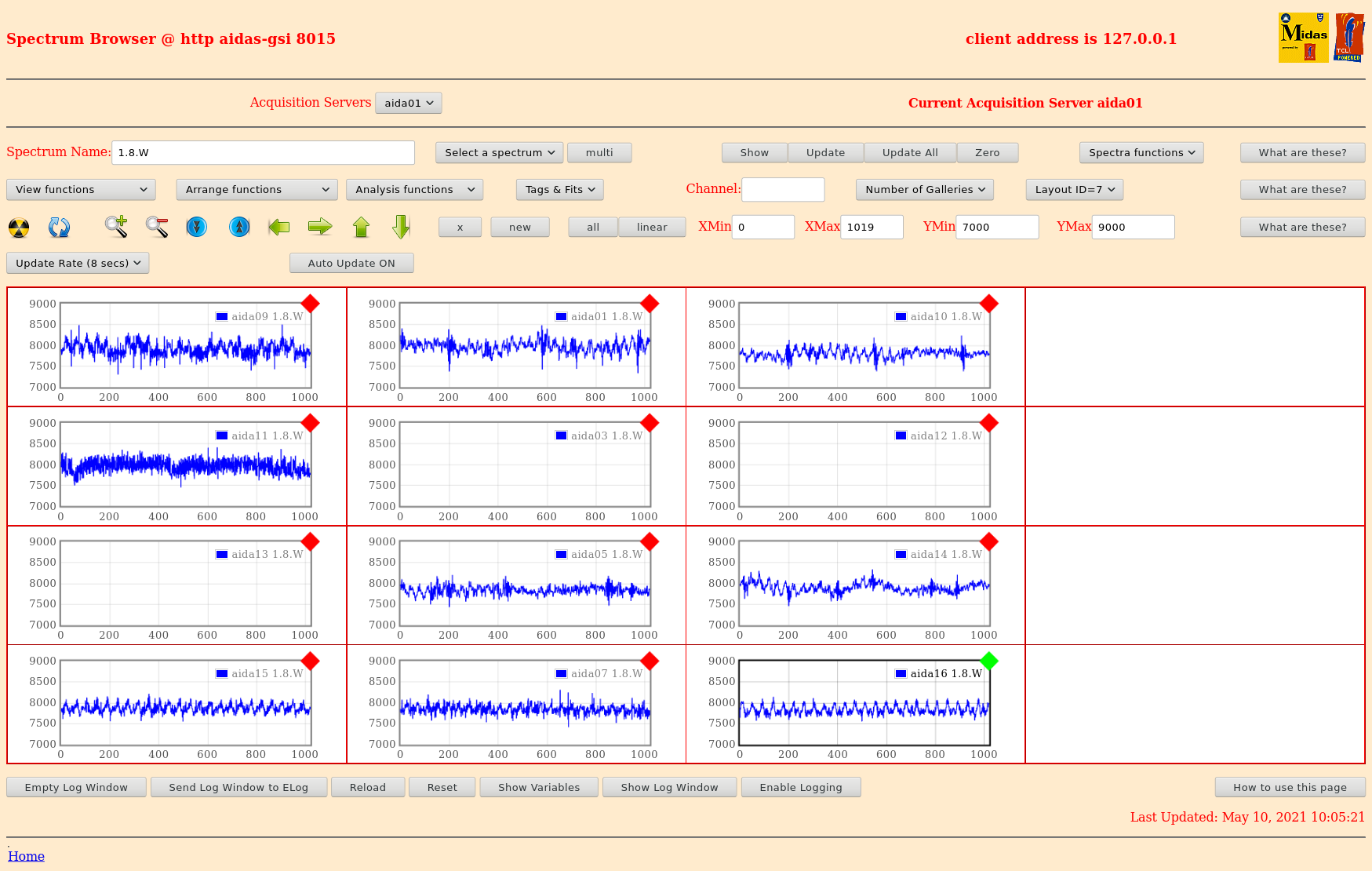The image size is (1372, 871).
Task: Click the blue double up-arrow icon
Action: click(239, 228)
